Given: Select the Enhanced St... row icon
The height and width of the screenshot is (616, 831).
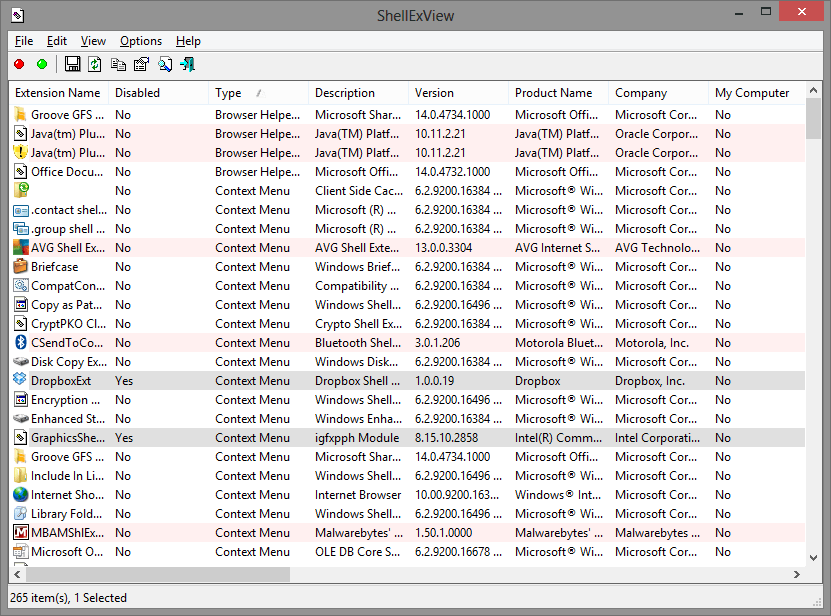Looking at the screenshot, I should tap(20, 418).
